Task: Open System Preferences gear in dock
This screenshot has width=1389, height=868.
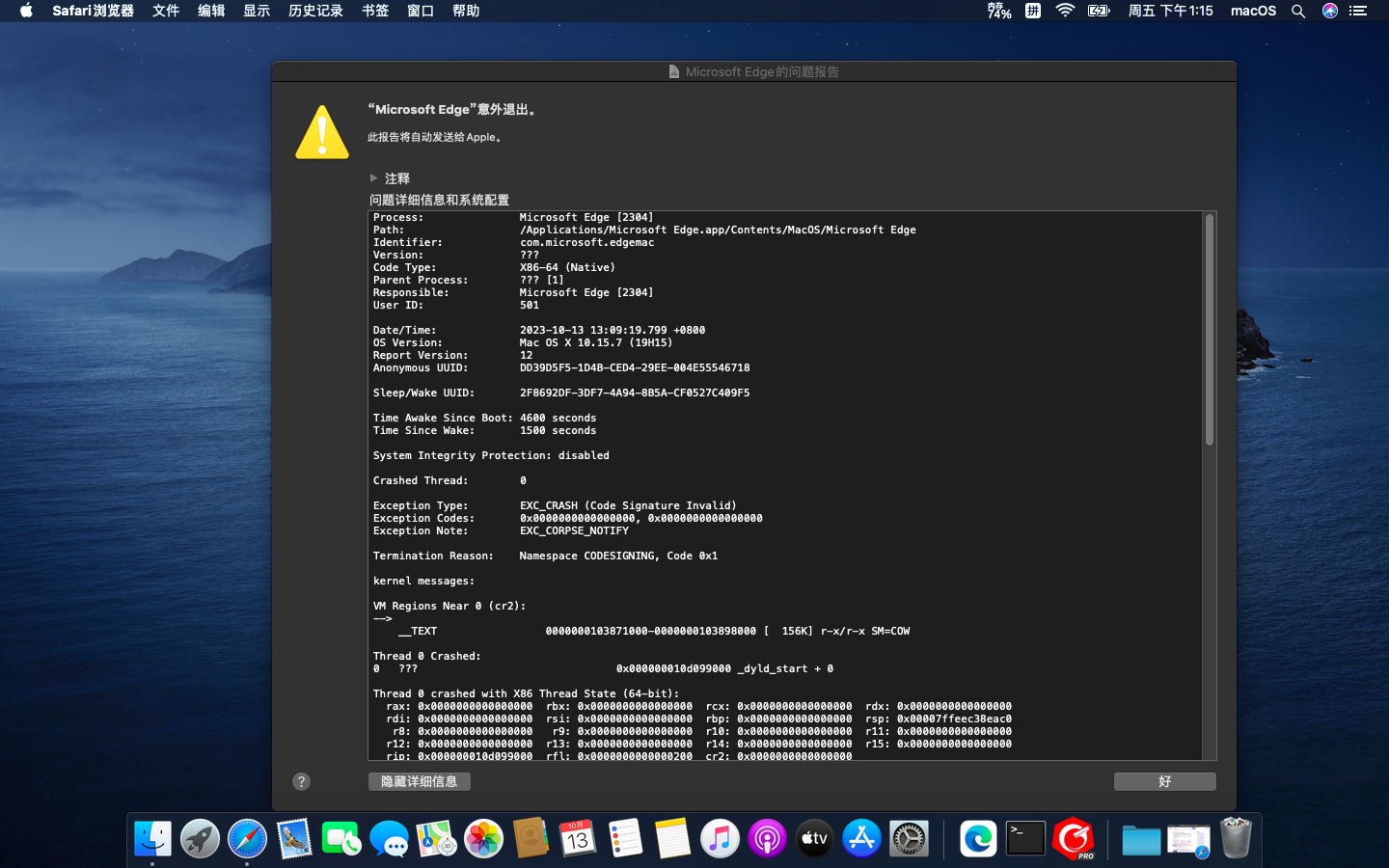Action: [909, 839]
